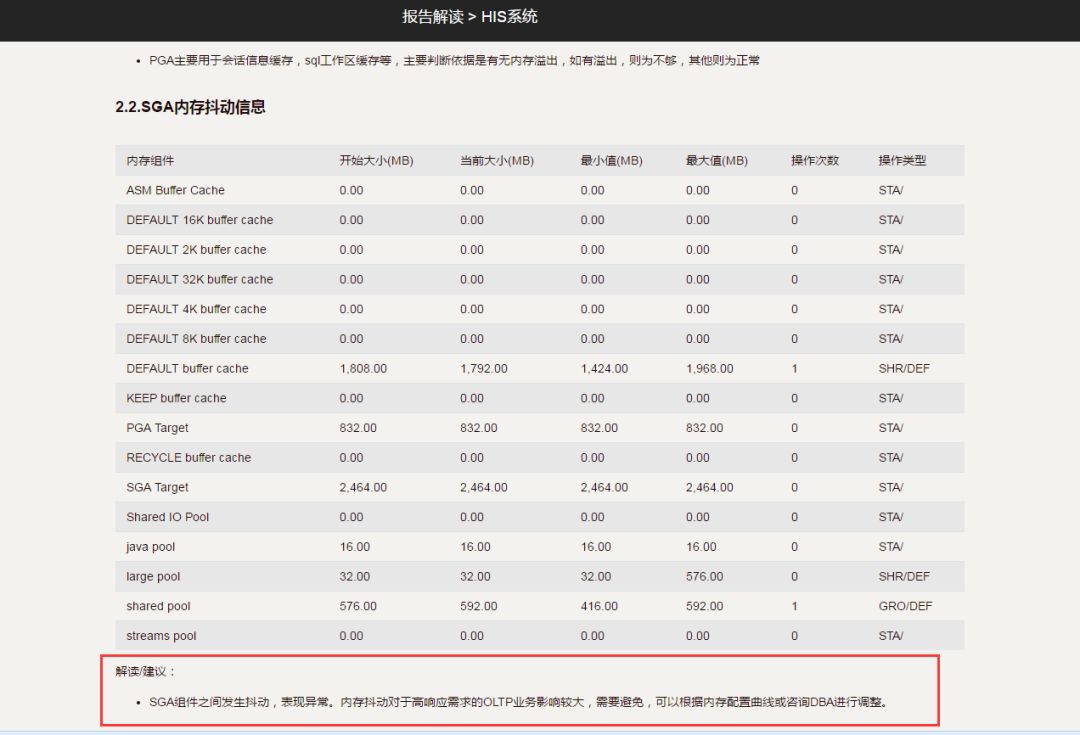
Task: Click the 1,808.00 start size value
Action: (363, 369)
